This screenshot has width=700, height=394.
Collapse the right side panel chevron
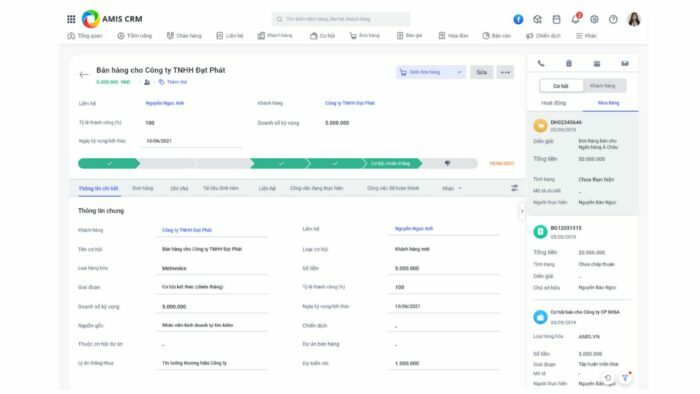[522, 211]
